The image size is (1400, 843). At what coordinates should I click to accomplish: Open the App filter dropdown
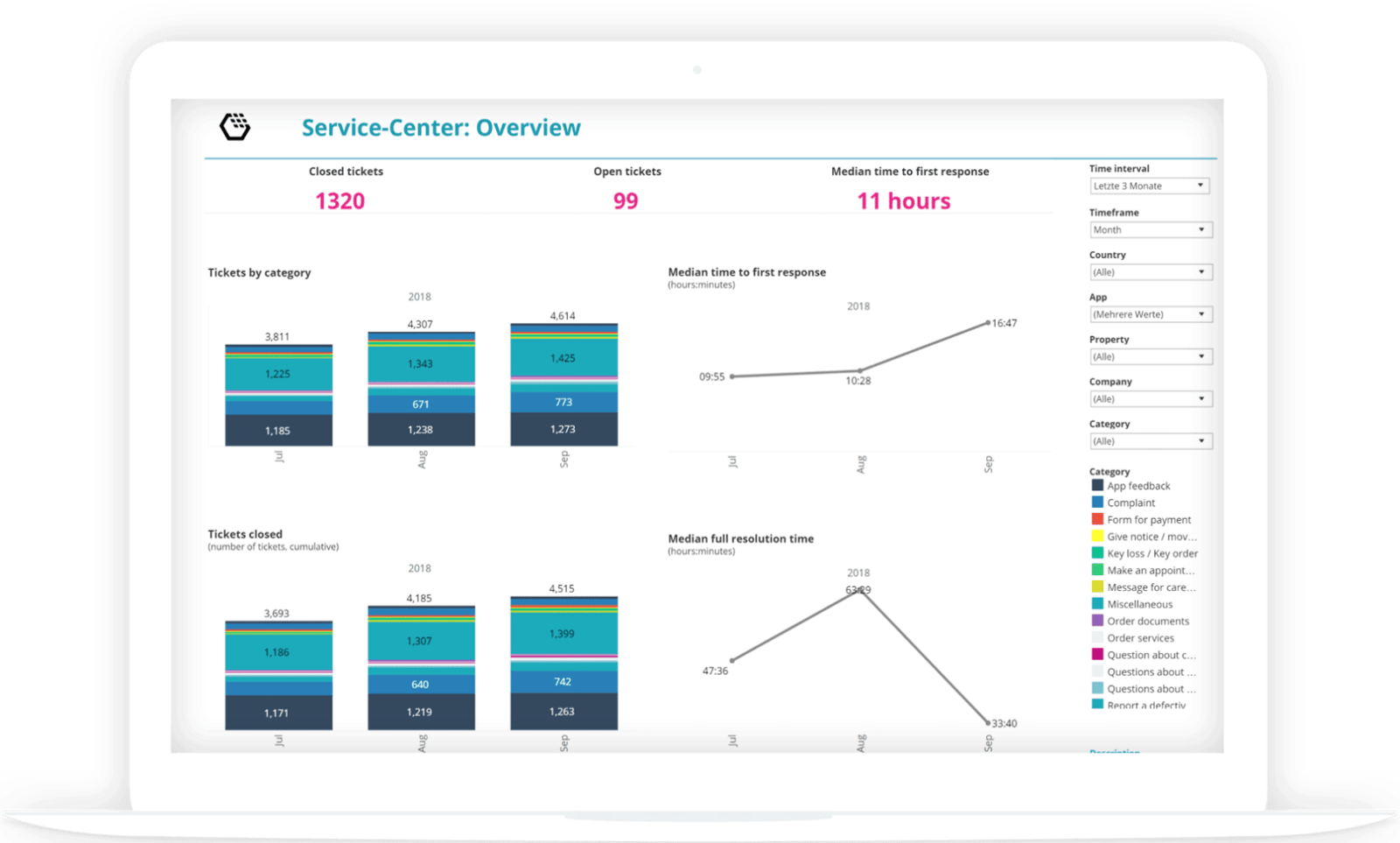point(1151,314)
